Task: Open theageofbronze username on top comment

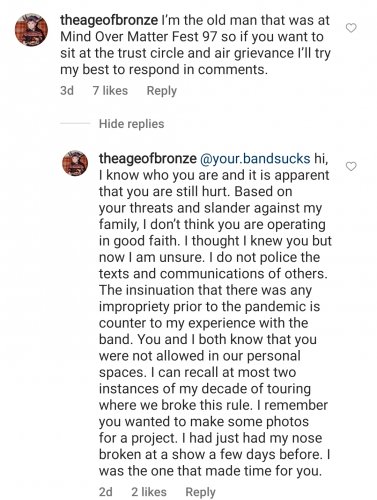Action: coord(109,20)
